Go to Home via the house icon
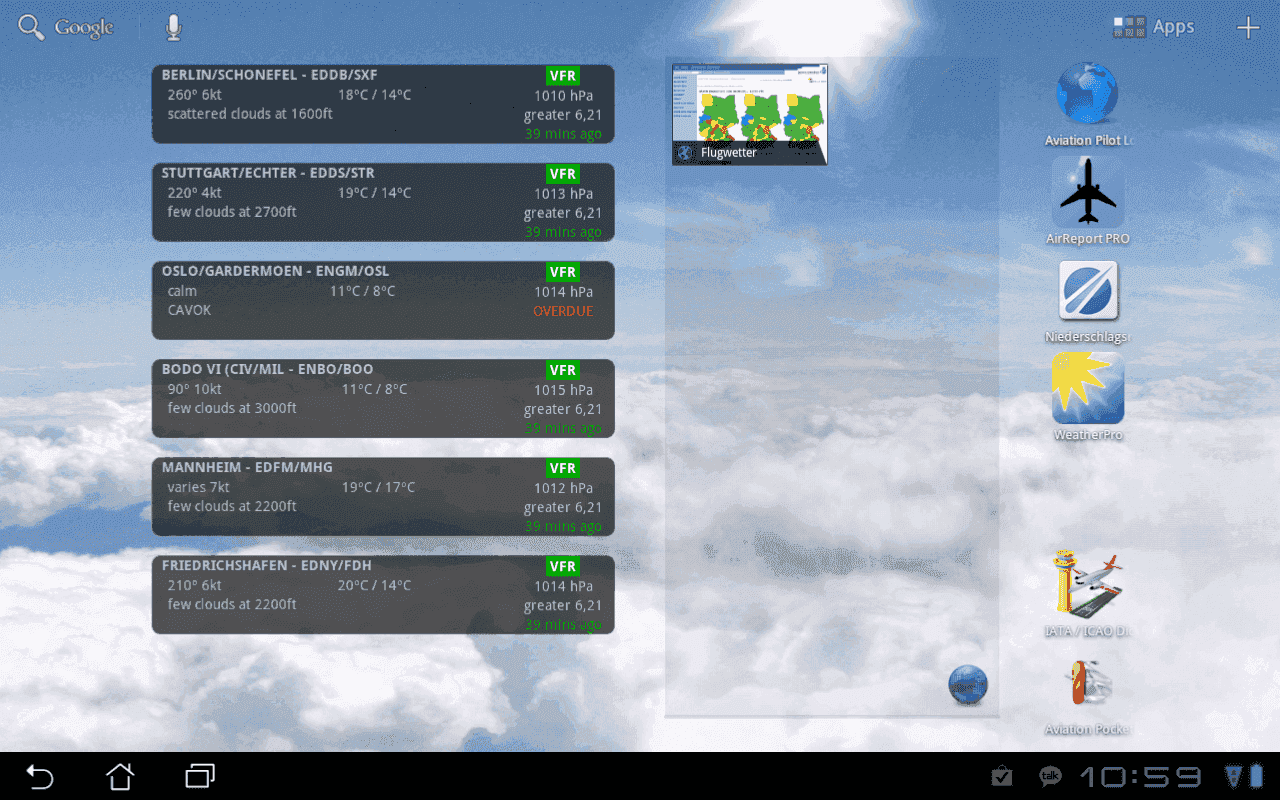 pos(120,776)
